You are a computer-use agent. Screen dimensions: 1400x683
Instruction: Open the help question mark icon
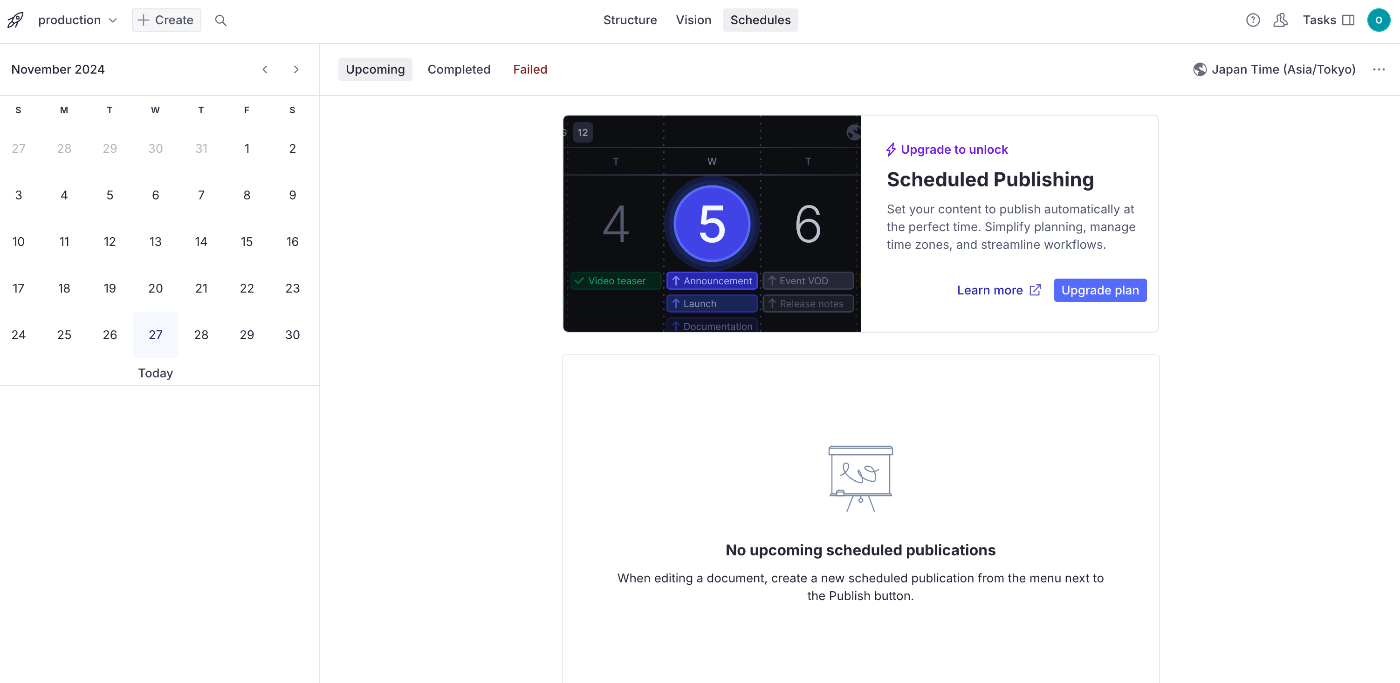1253,20
